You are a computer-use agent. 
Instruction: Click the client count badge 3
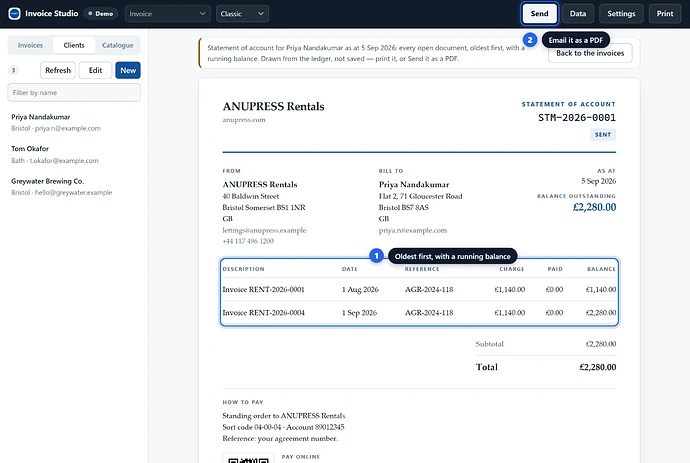click(13, 70)
